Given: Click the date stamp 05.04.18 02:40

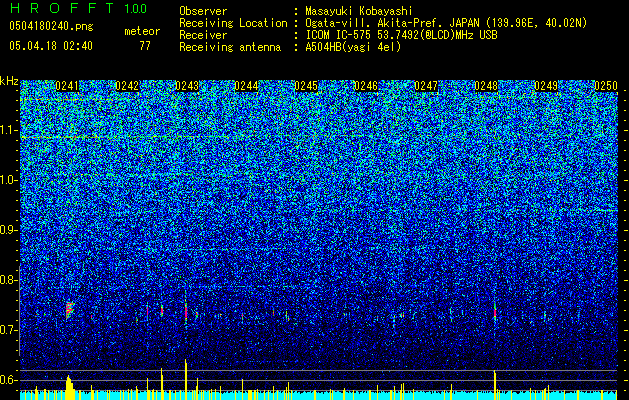Looking at the screenshot, I should tap(51, 46).
